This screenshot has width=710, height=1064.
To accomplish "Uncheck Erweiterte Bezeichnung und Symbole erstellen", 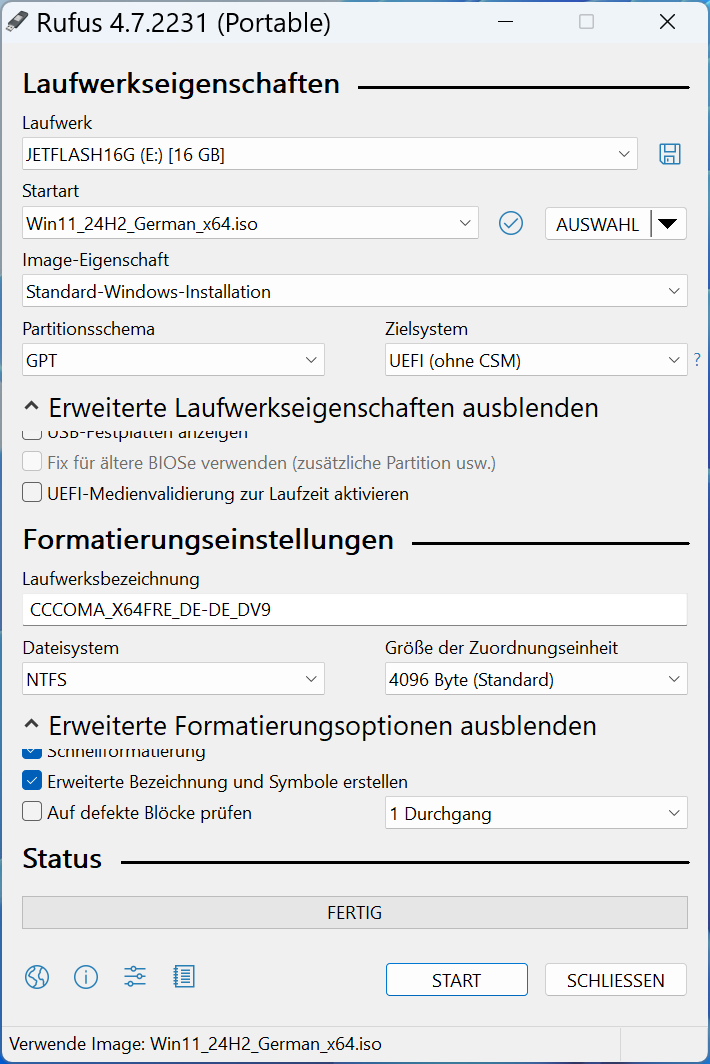I will pyautogui.click(x=33, y=782).
